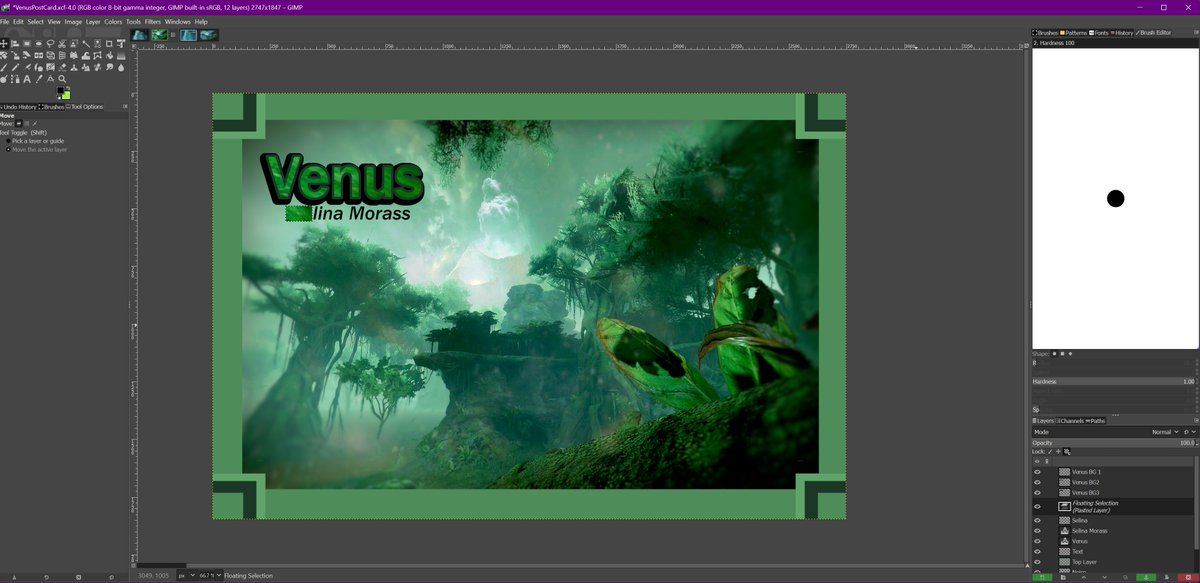The height and width of the screenshot is (583, 1200).
Task: Click save tool preset icon
Action: point(12,577)
